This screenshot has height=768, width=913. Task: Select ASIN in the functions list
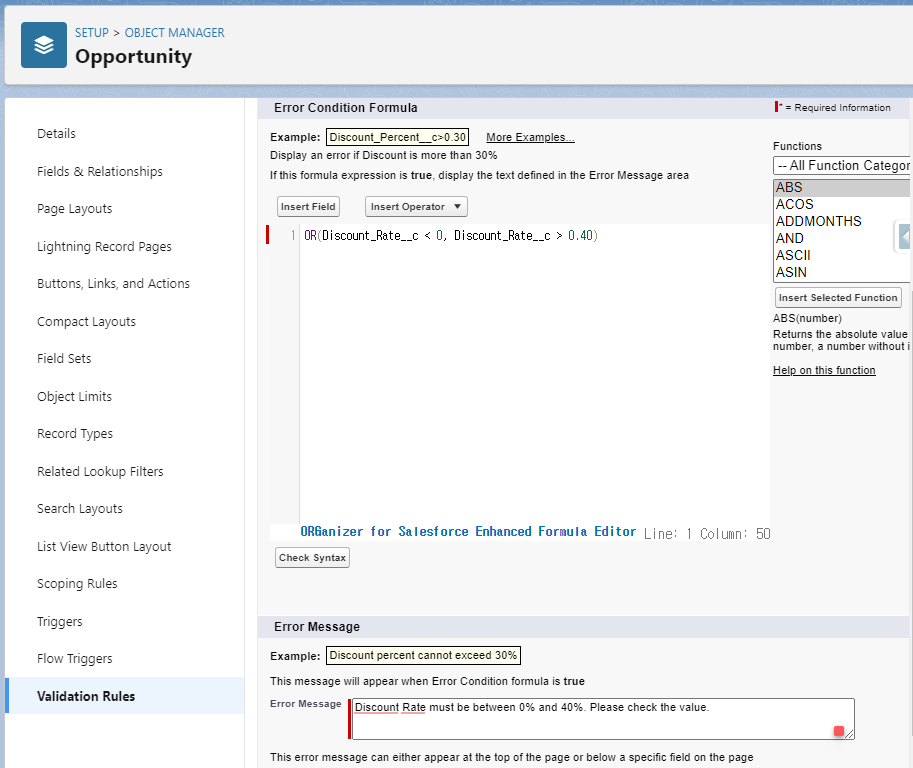coord(842,272)
